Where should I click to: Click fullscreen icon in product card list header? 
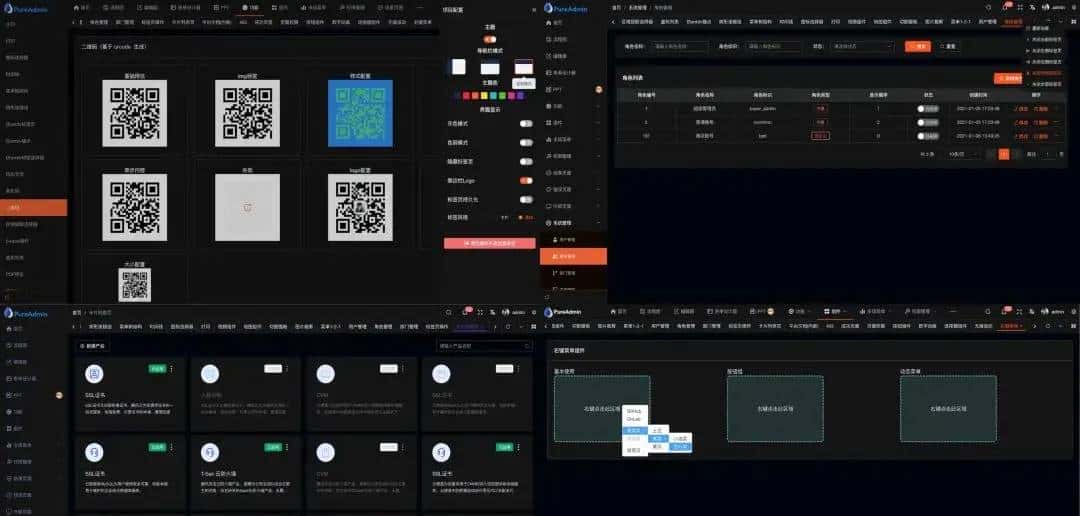480,312
